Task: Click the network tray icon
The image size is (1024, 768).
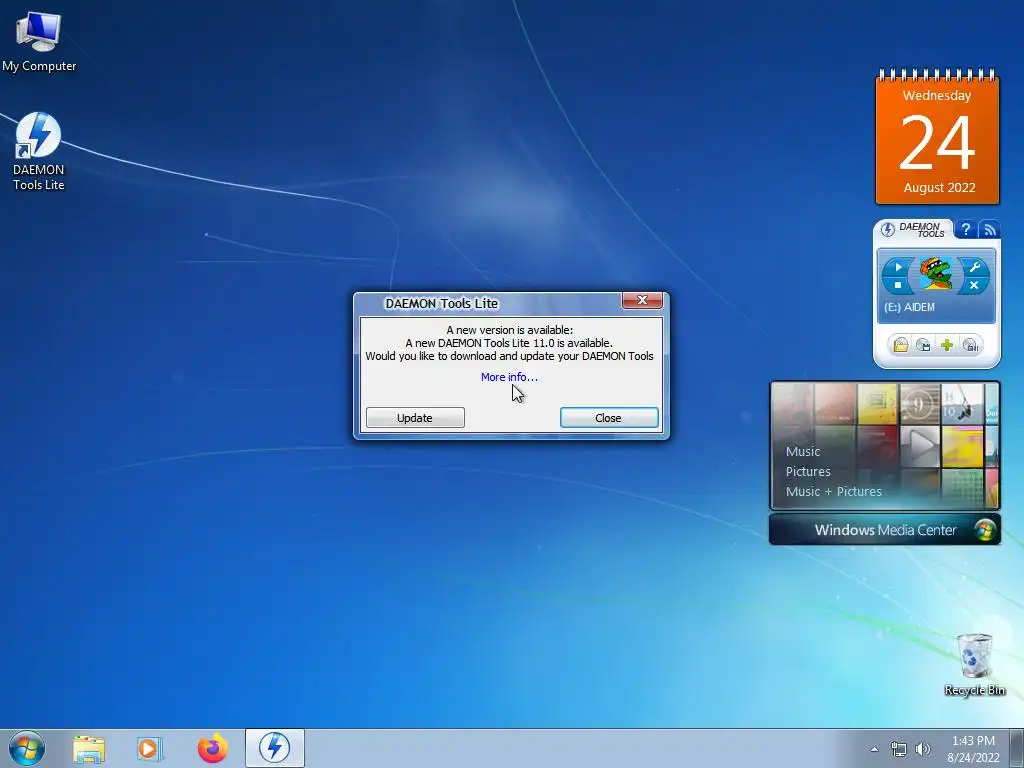Action: pyautogui.click(x=899, y=749)
